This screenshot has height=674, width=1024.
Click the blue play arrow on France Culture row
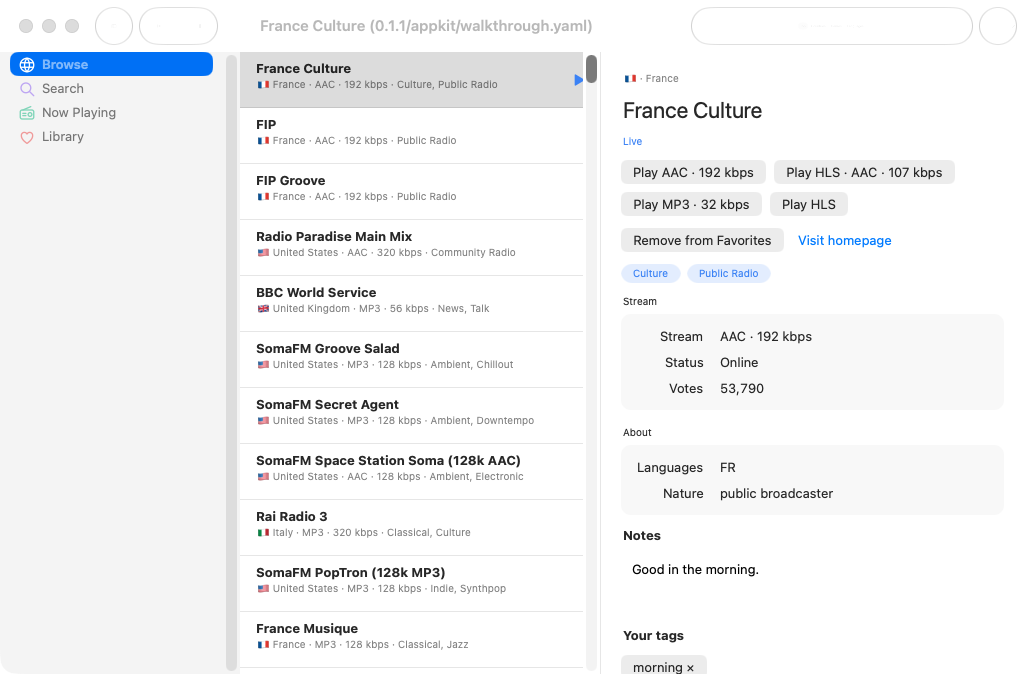click(x=578, y=80)
